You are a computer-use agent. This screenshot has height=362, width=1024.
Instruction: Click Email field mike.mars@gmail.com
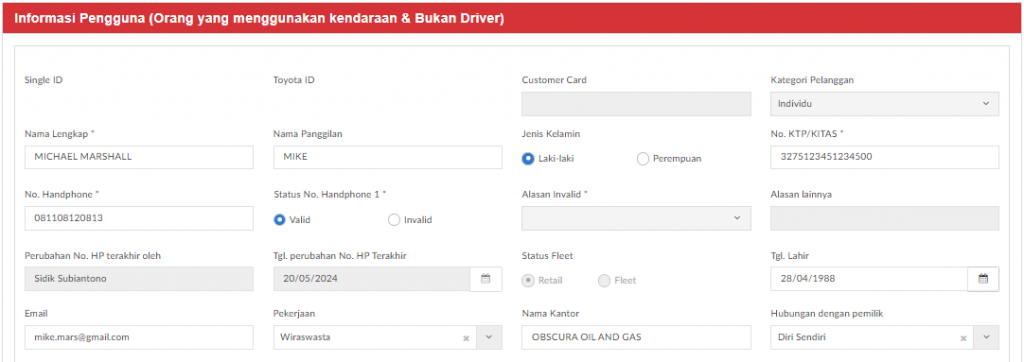pyautogui.click(x=139, y=338)
